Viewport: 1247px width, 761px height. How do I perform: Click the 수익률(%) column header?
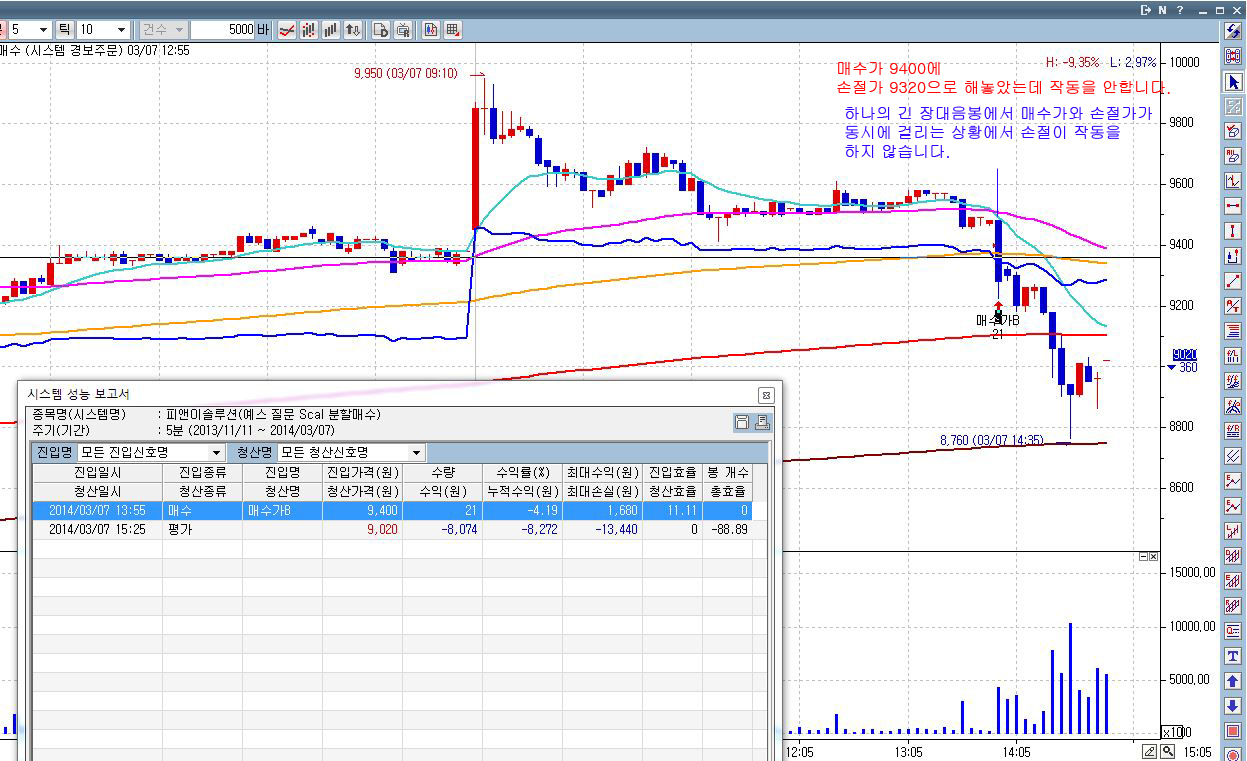[x=522, y=472]
